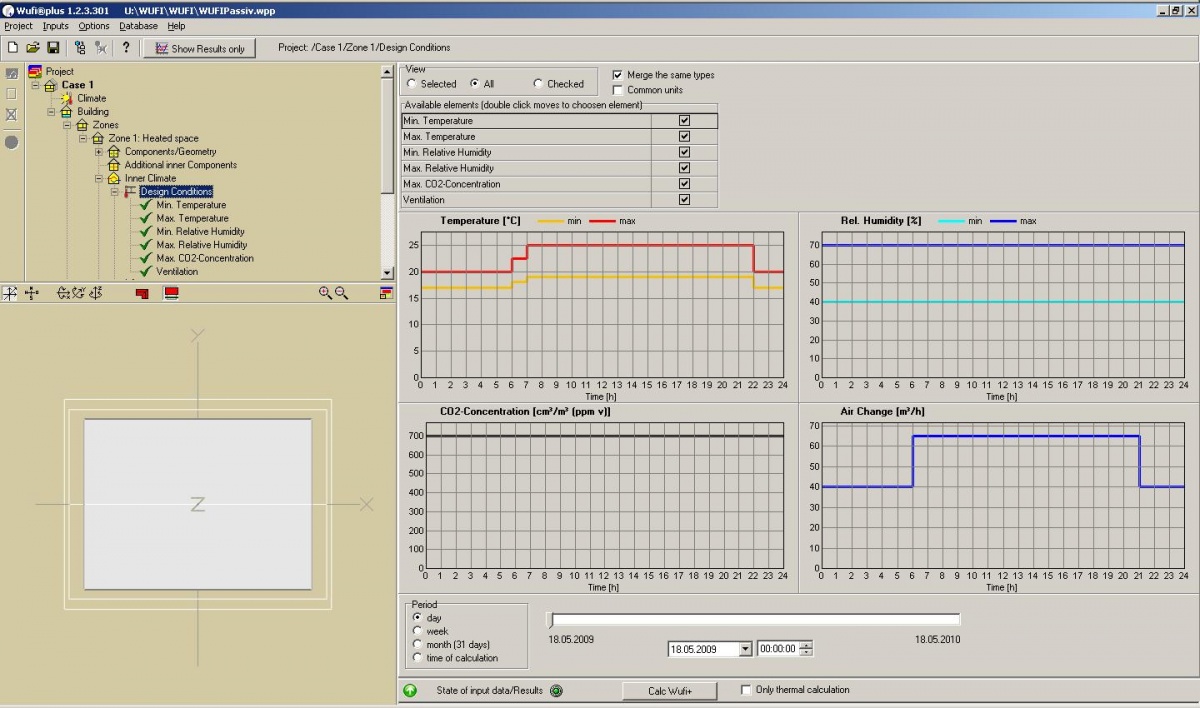Screen dimensions: 1200x708
Task: Open the Inputs menu
Action: click(x=55, y=26)
